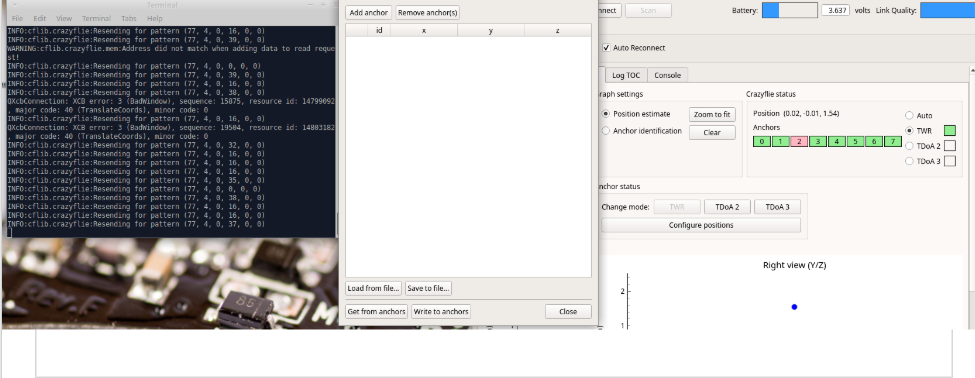Click anchor 0 status box
This screenshot has height=378, width=975.
point(761,142)
